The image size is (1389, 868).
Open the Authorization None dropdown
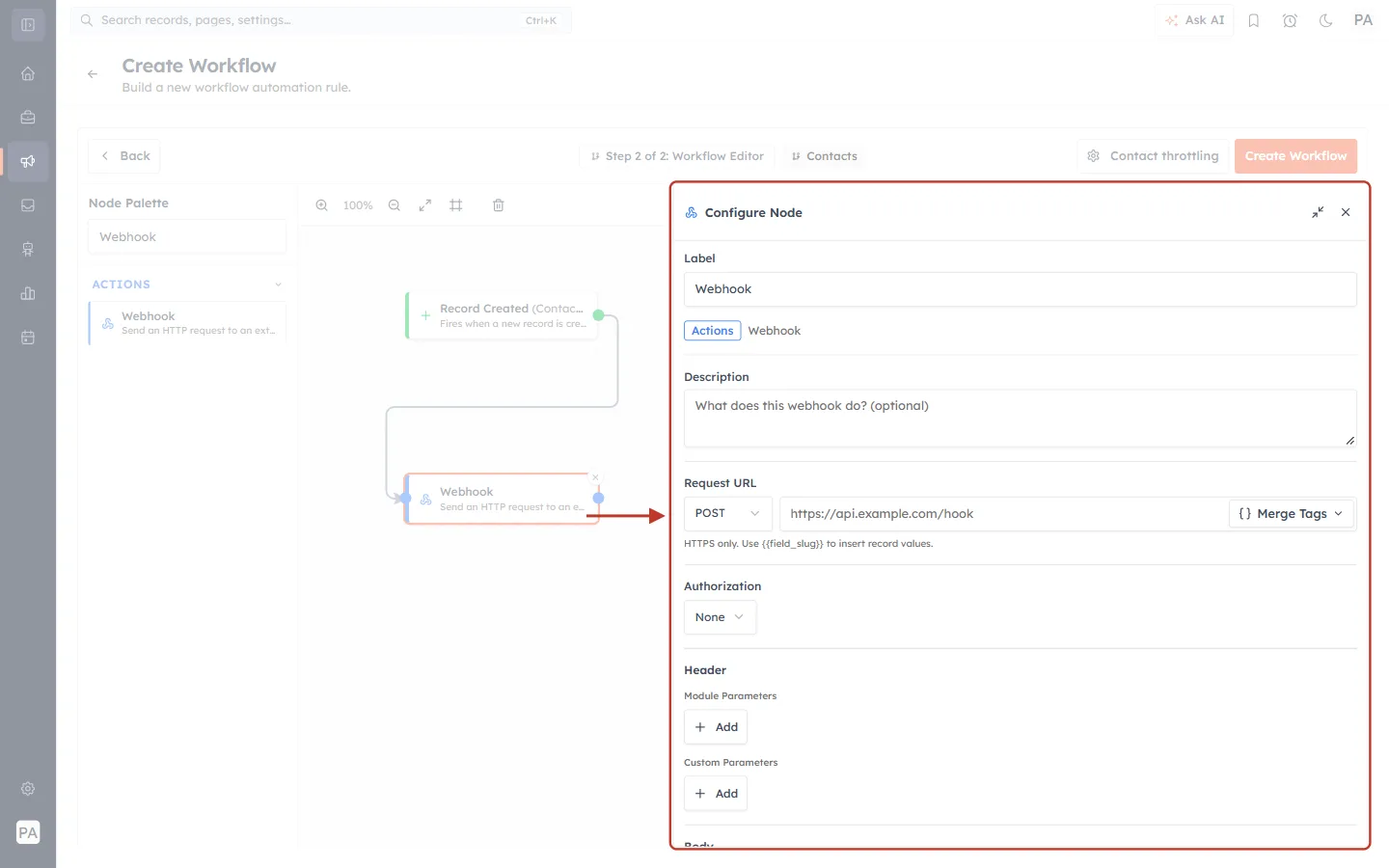point(720,617)
